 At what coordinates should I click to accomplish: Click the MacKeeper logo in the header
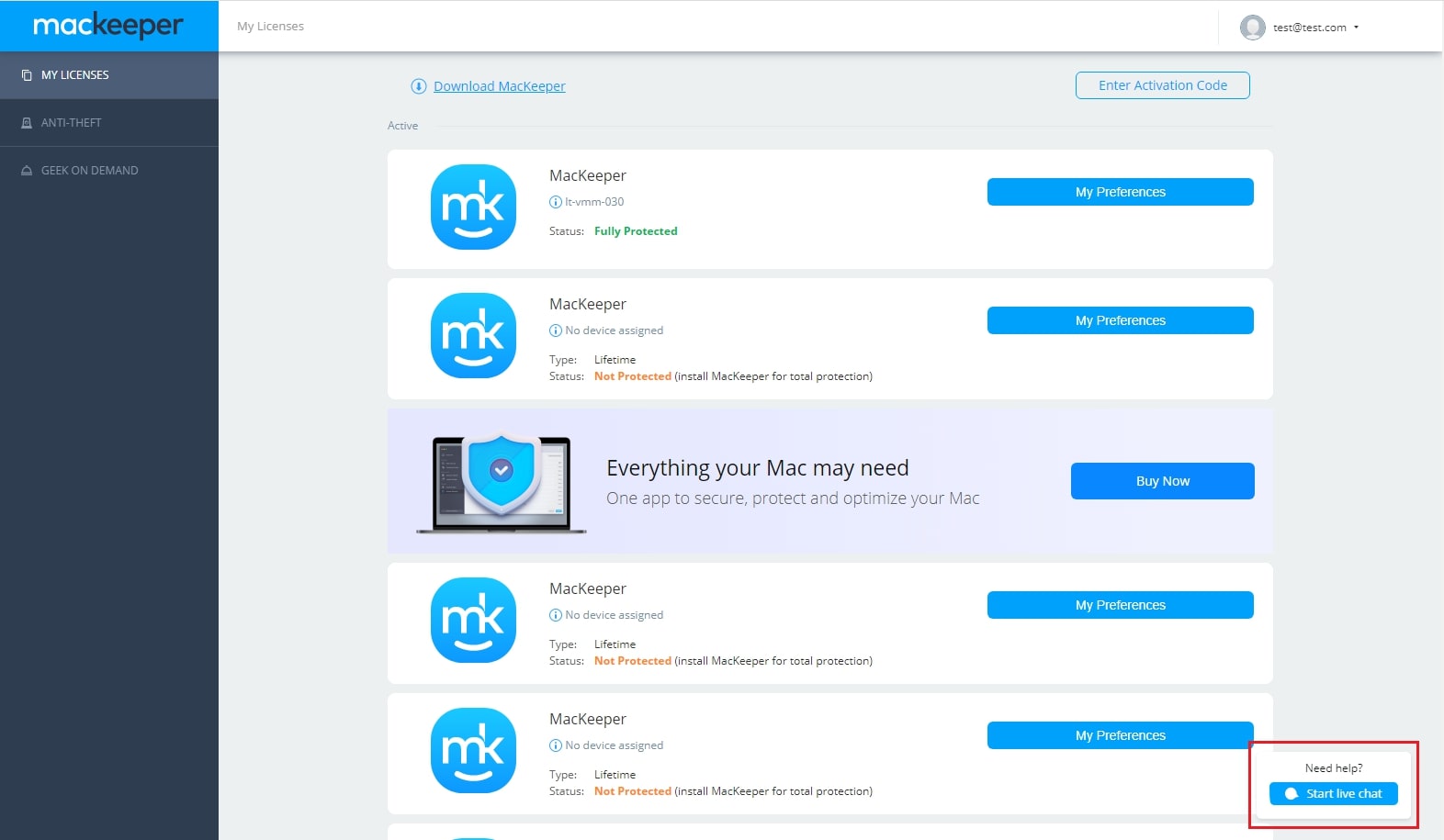tap(108, 26)
